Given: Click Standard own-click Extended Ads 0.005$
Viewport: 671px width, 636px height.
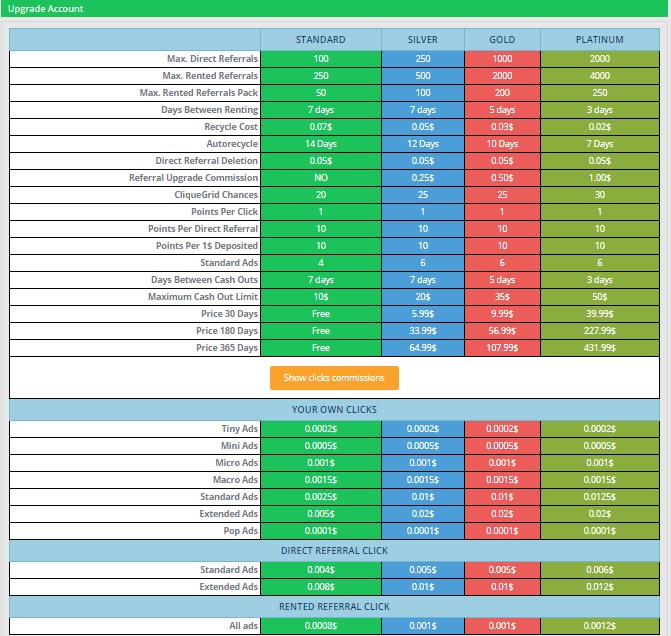Looking at the screenshot, I should point(321,514).
